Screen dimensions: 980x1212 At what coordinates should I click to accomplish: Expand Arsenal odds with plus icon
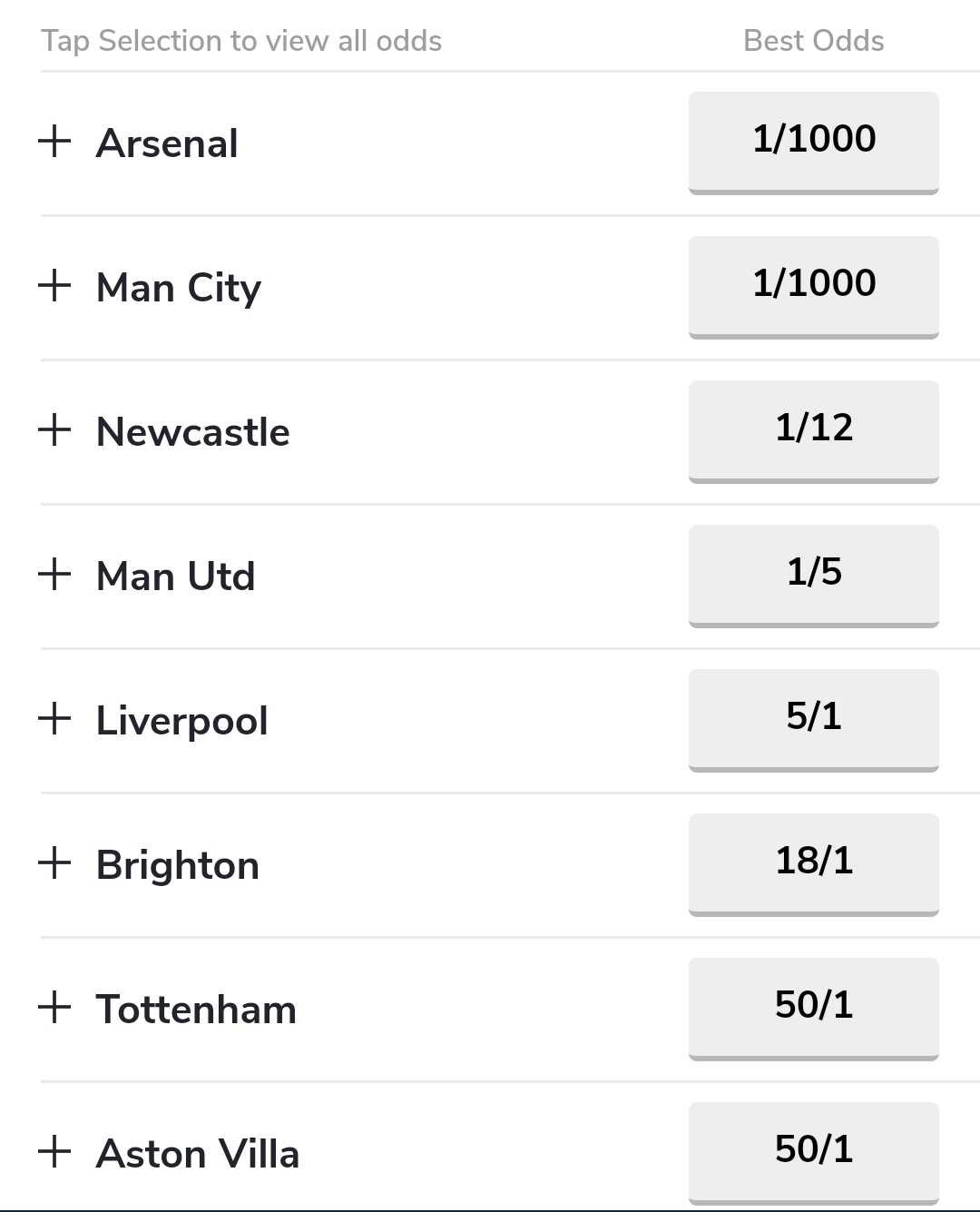[54, 141]
